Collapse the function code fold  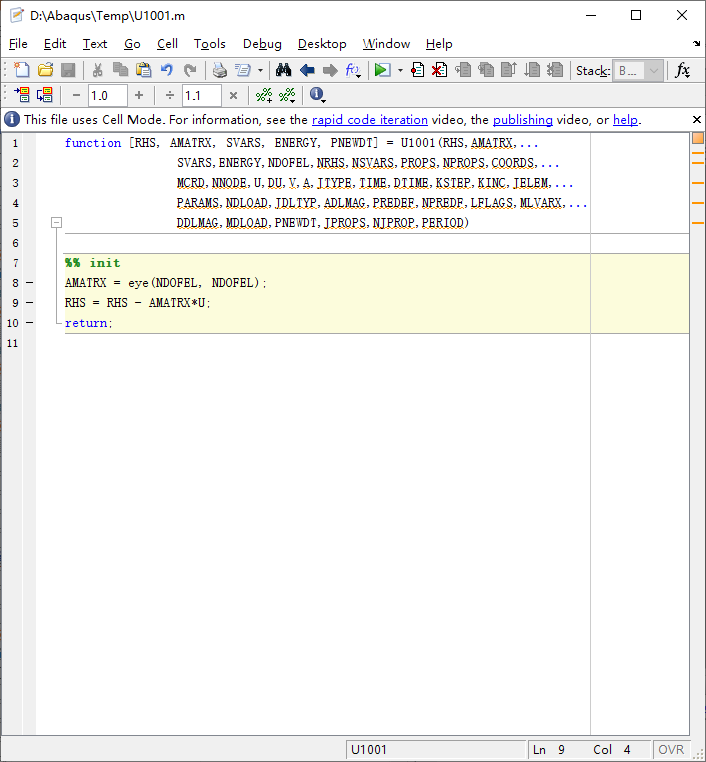pos(56,223)
